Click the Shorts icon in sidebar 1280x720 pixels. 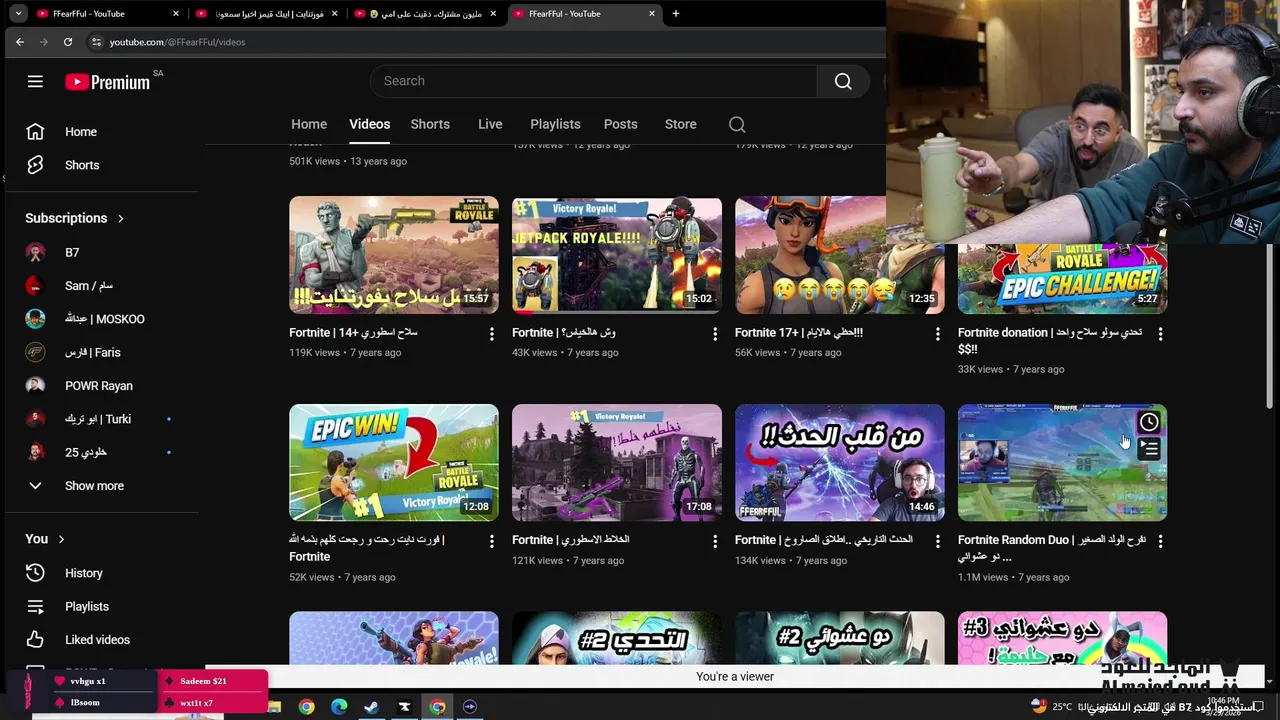pyautogui.click(x=35, y=165)
